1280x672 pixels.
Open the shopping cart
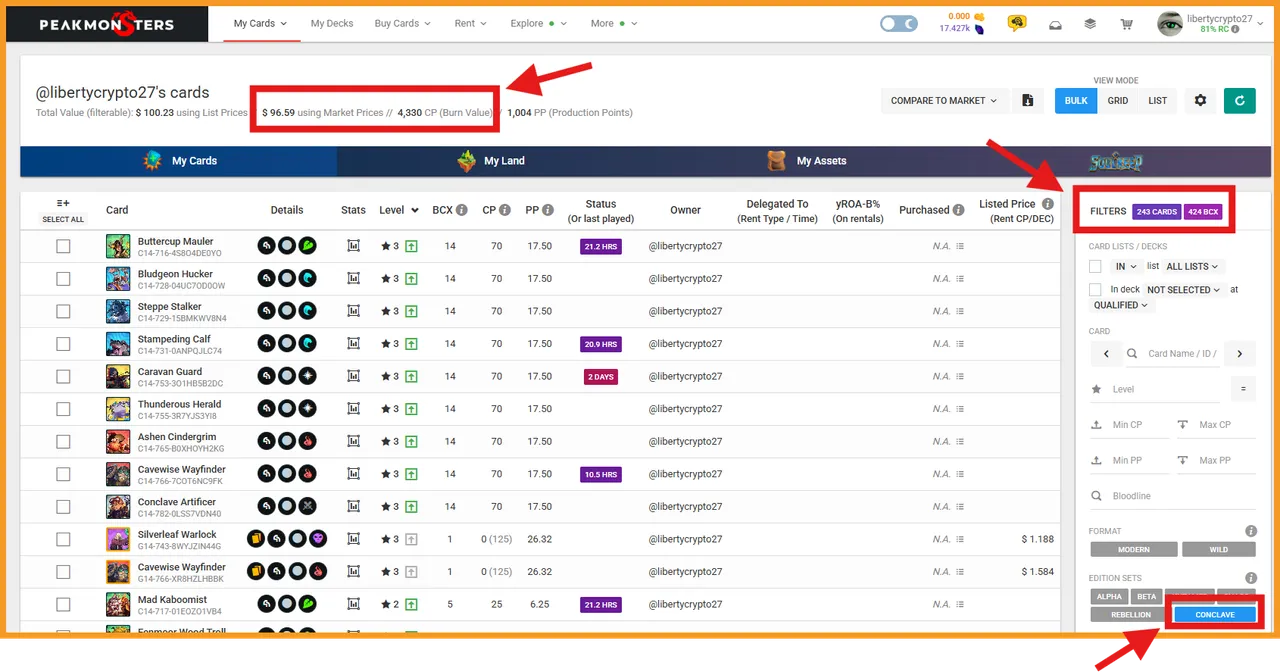[x=1127, y=24]
